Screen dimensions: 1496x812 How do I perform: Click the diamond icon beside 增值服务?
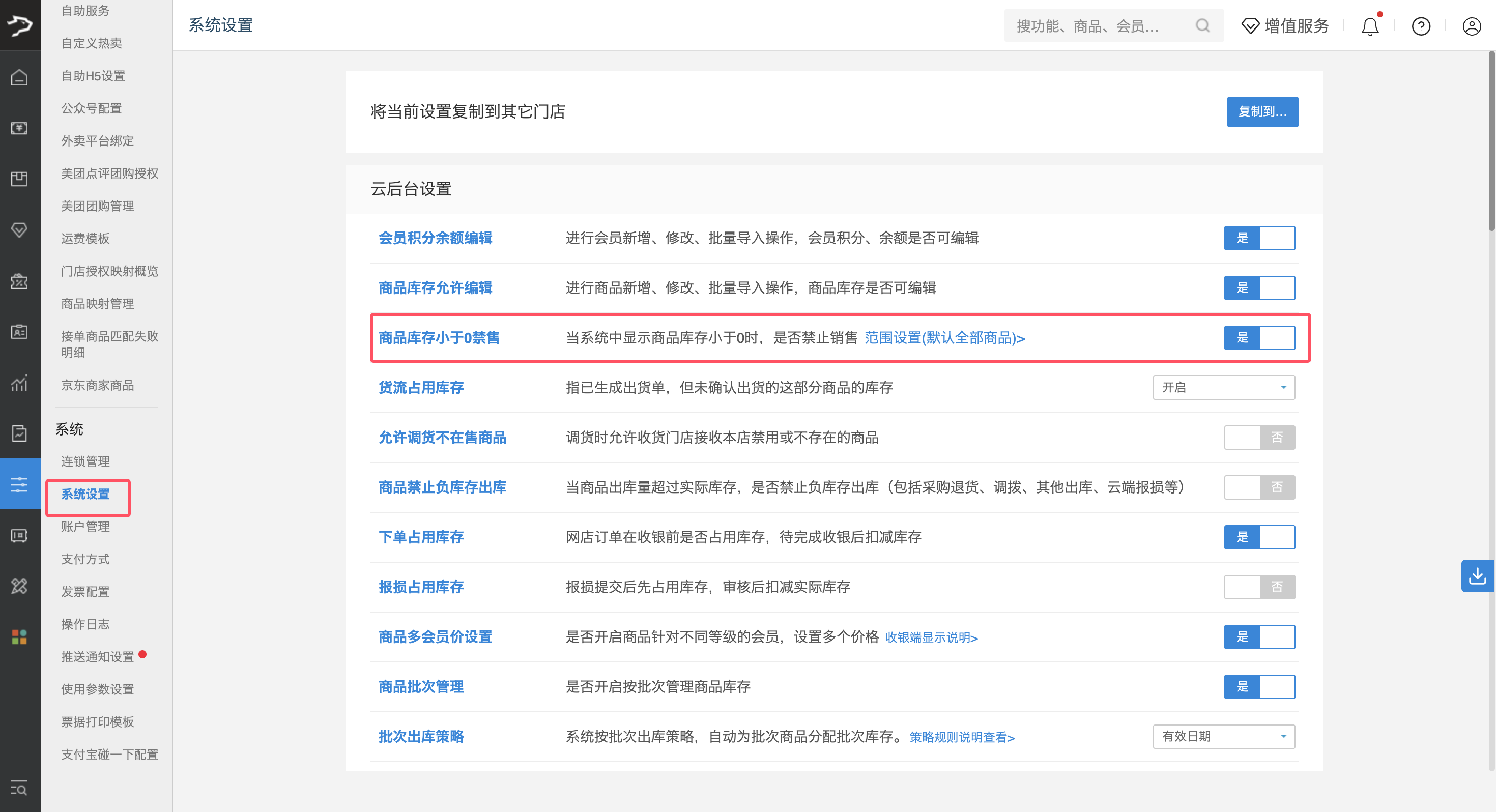pos(1250,26)
